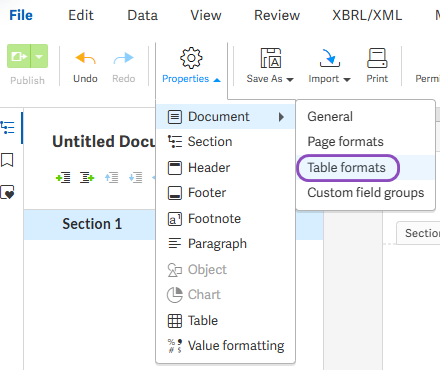Click the Undo arrow icon
440x370 pixels.
click(85, 58)
